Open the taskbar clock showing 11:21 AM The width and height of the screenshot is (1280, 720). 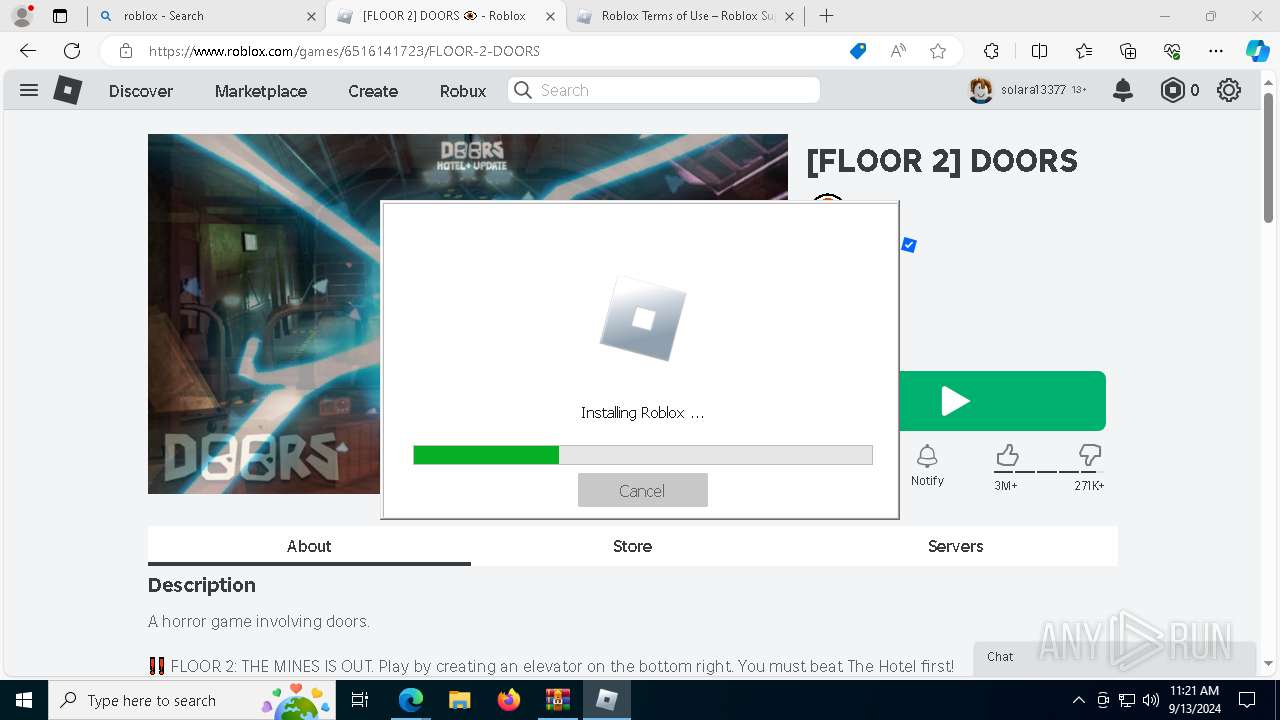(1195, 700)
